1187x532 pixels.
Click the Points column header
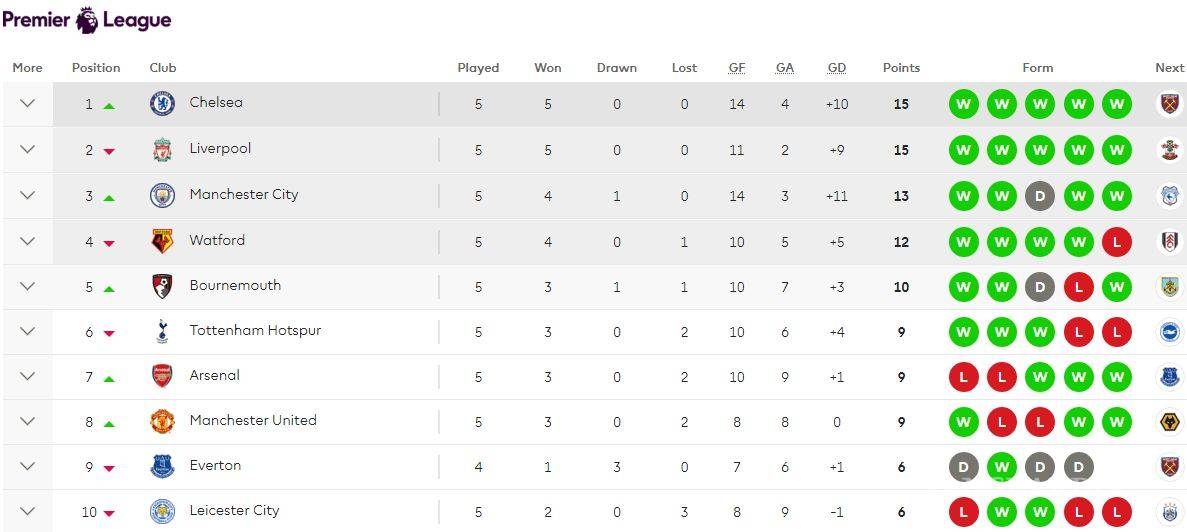901,68
